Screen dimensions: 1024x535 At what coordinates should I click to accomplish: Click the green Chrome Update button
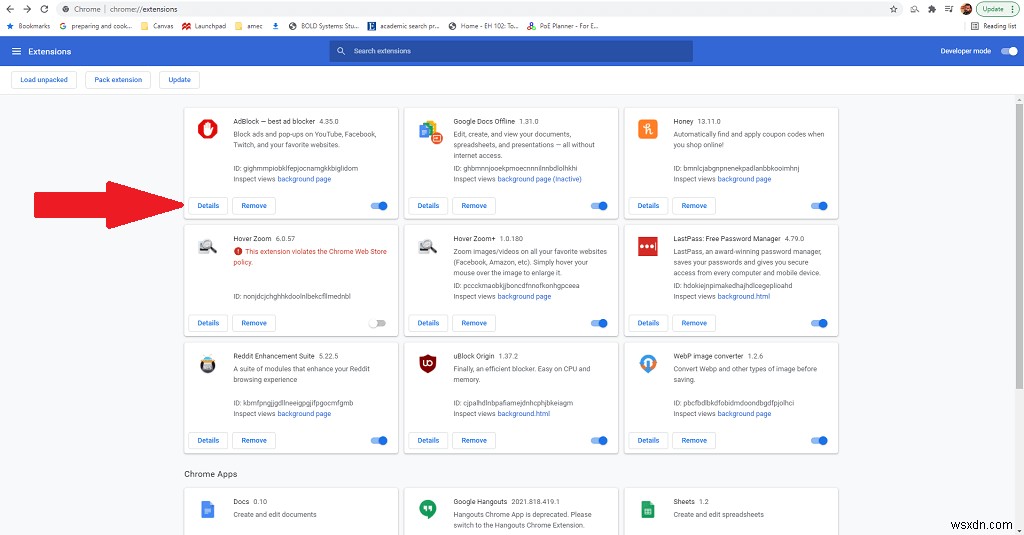[x=997, y=9]
